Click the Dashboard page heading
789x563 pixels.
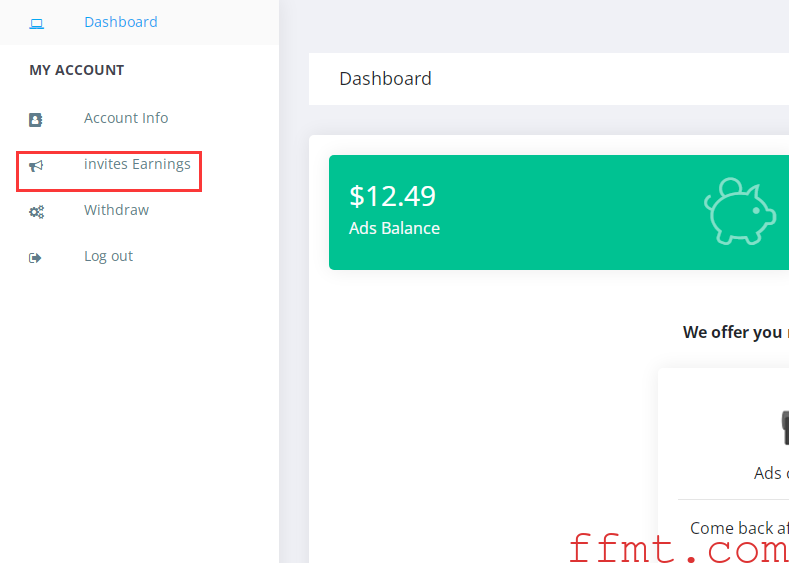[x=385, y=79]
